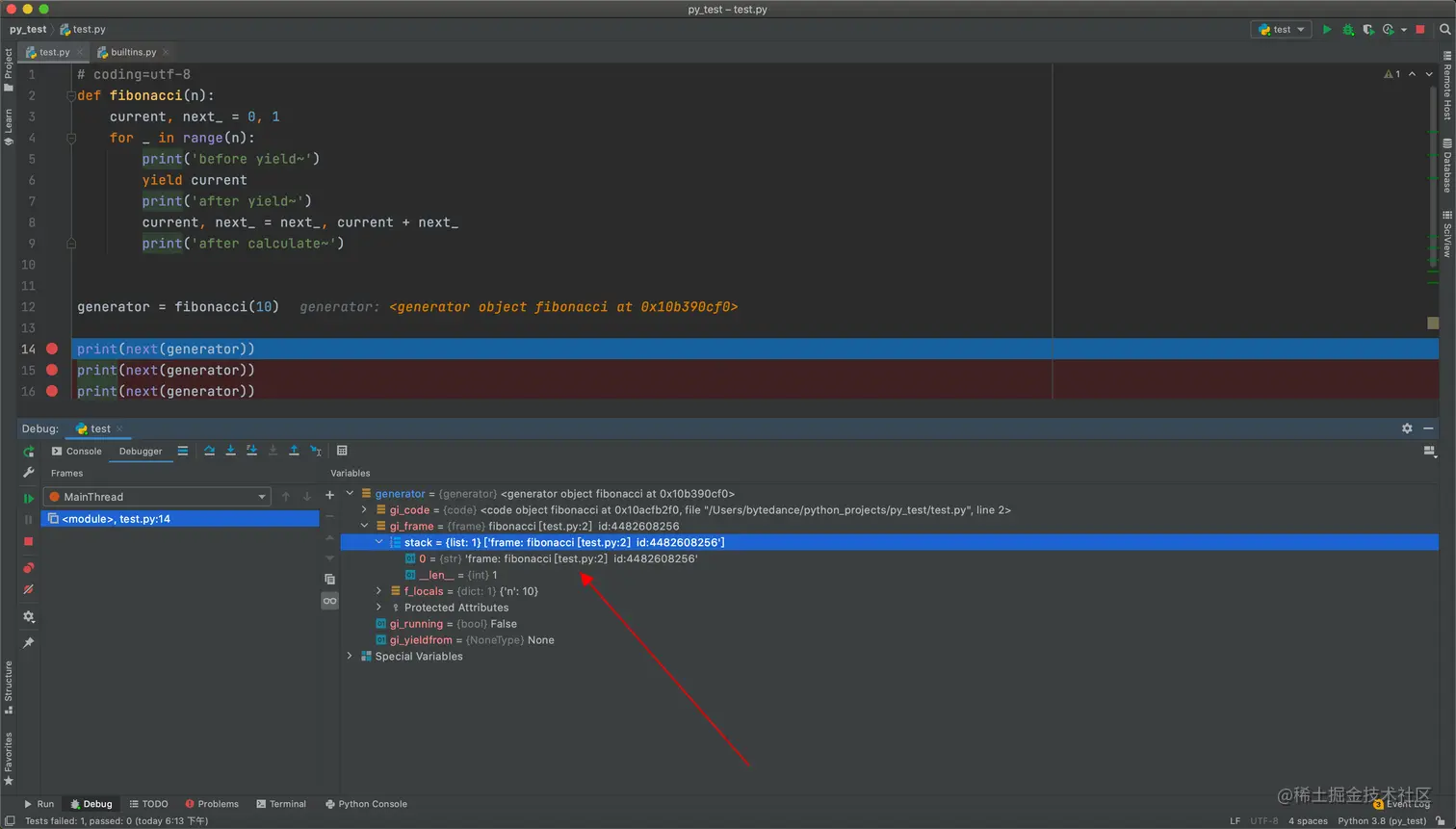The width and height of the screenshot is (1456, 829).
Task: Click Rerun 'test' icon in debug panel
Action: point(29,452)
